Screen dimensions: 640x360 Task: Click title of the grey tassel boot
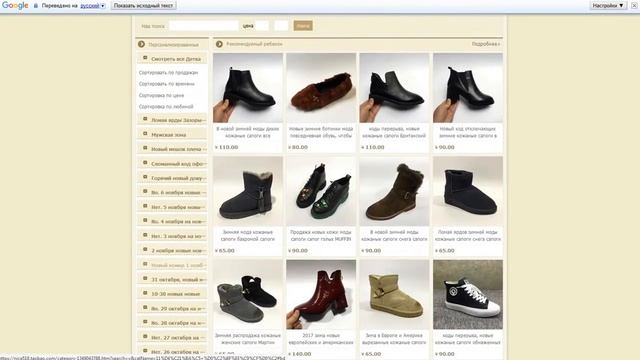(248, 236)
